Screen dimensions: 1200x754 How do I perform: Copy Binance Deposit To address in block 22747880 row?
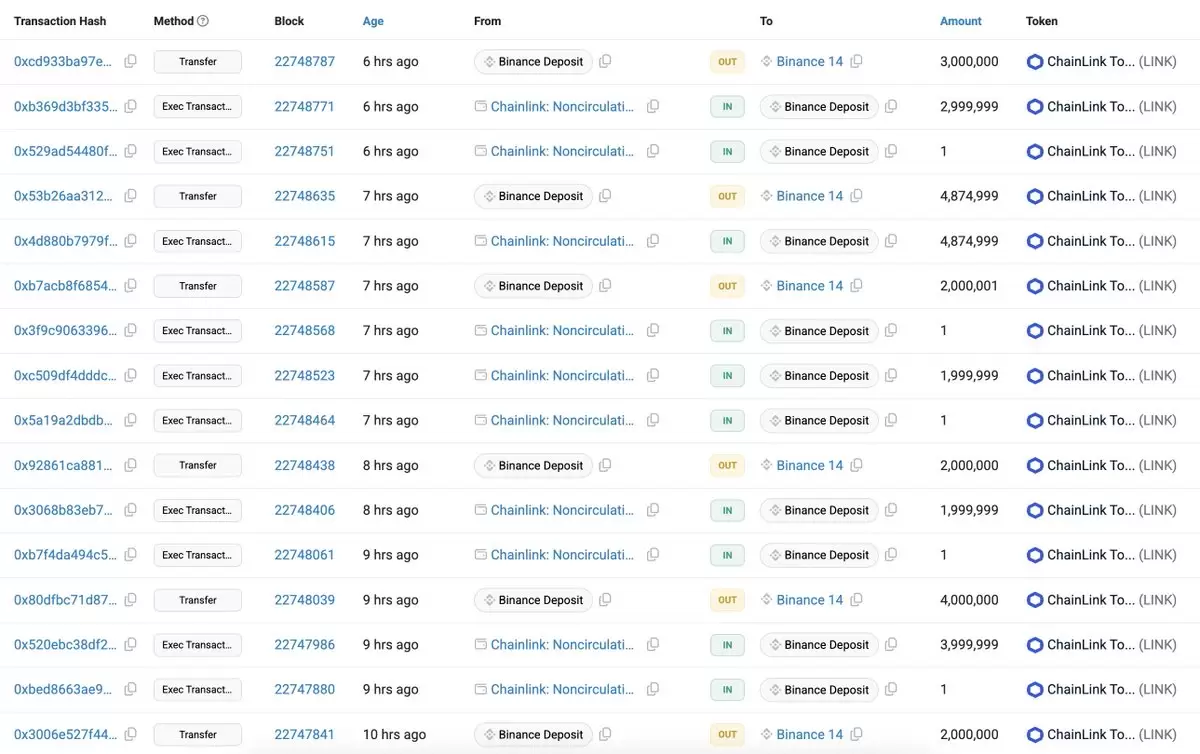tap(891, 689)
